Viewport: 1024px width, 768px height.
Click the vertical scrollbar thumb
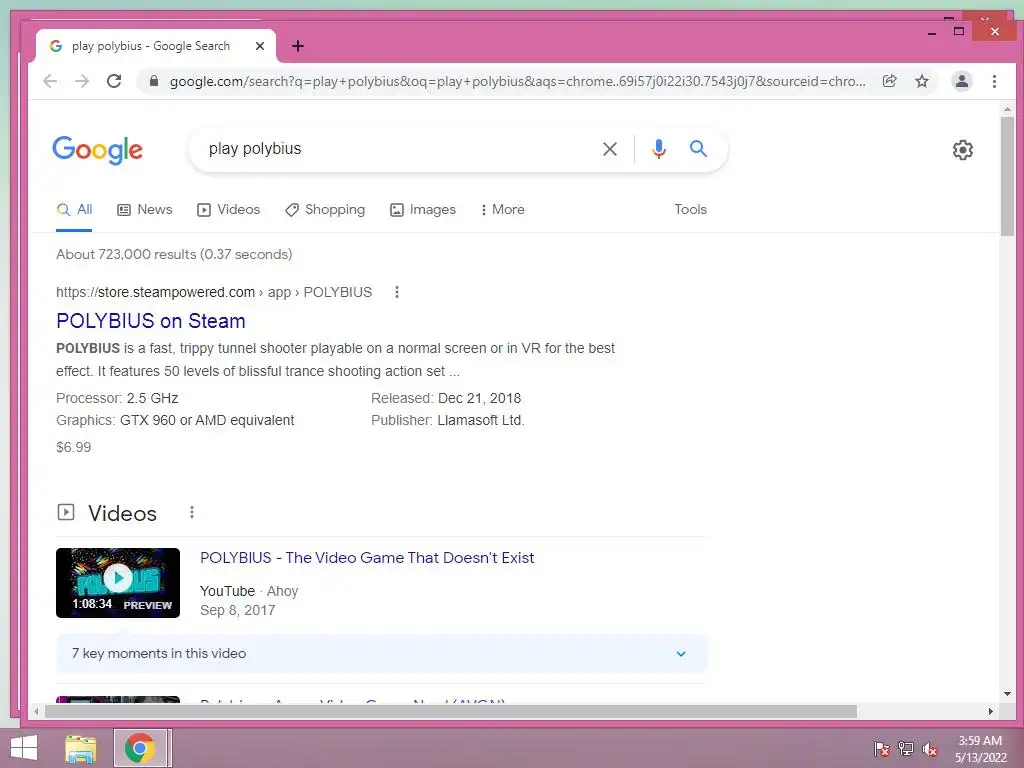pos(1007,176)
